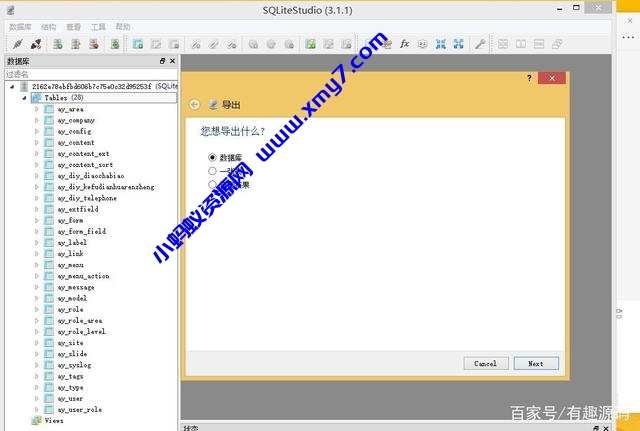
Task: Select the ay_slide table row
Action: [72, 354]
